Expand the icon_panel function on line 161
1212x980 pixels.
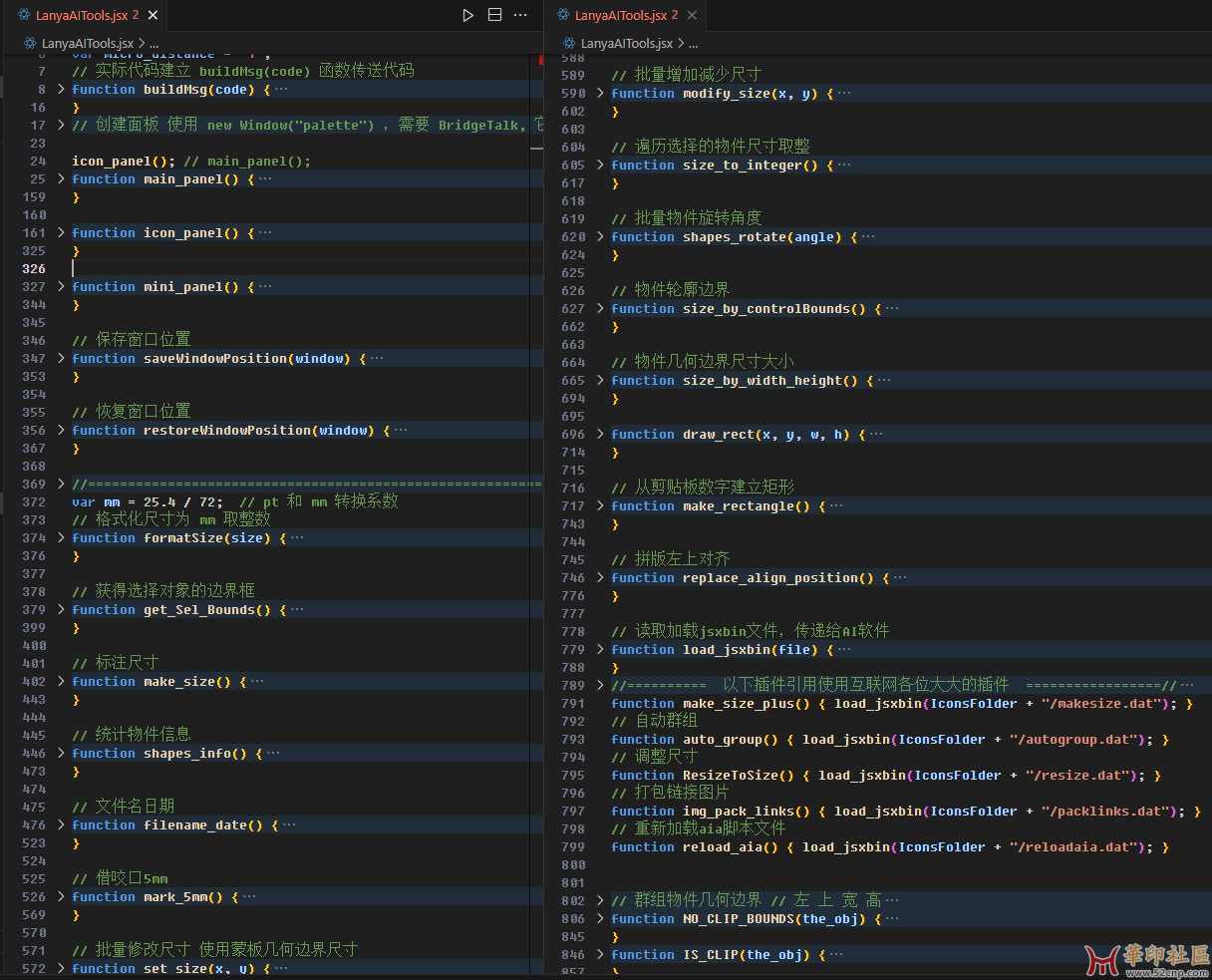click(x=61, y=233)
